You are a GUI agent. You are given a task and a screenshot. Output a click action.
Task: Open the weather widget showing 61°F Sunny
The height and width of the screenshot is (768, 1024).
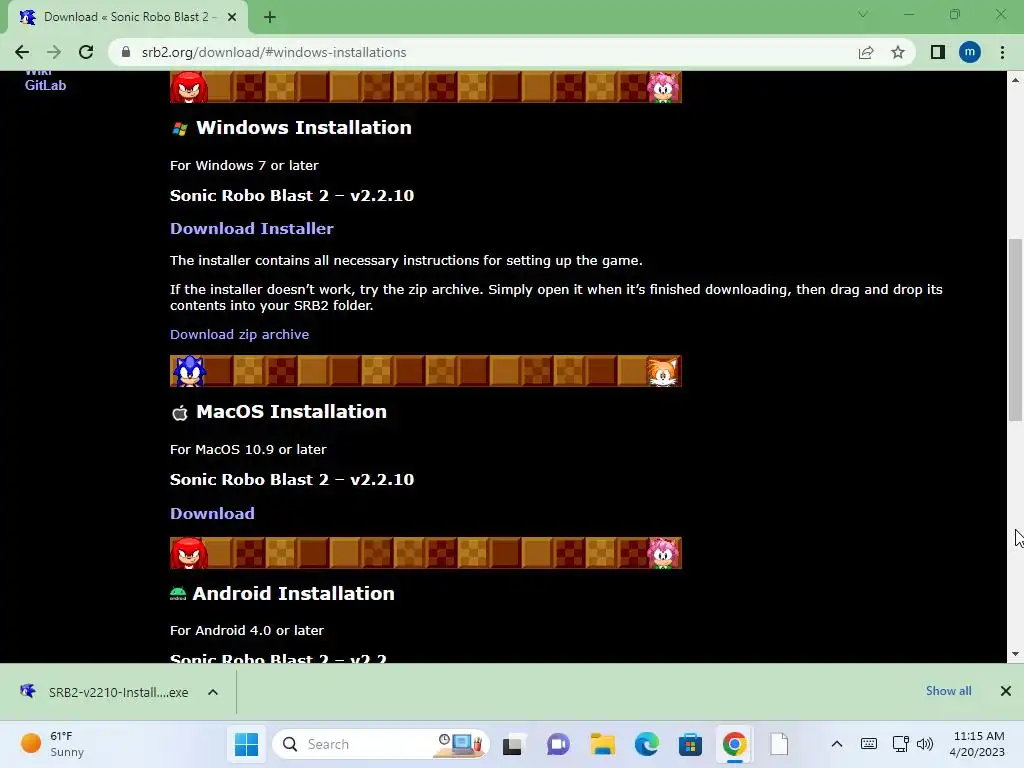tap(53, 744)
